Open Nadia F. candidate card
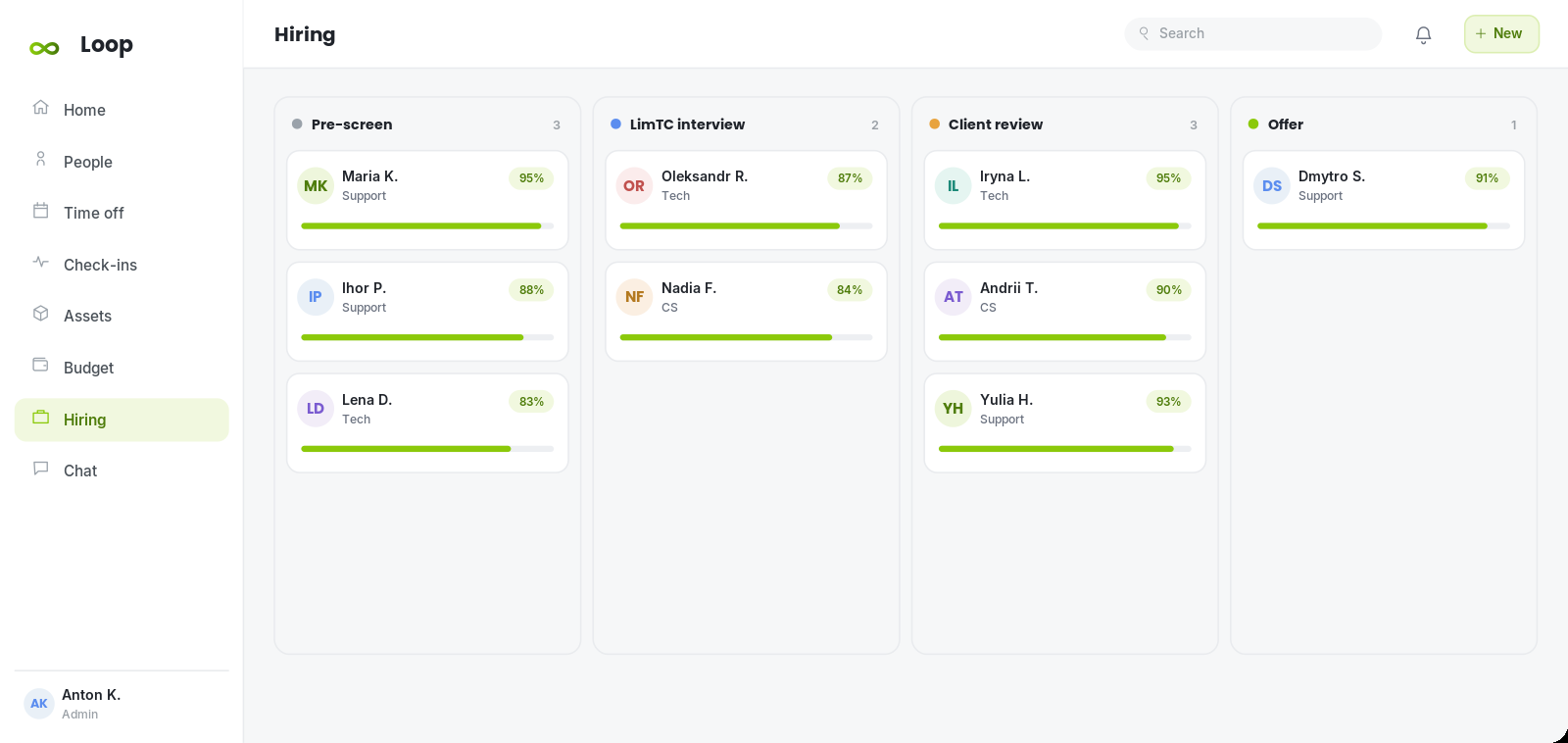Screen dimensions: 1568x743 746,312
